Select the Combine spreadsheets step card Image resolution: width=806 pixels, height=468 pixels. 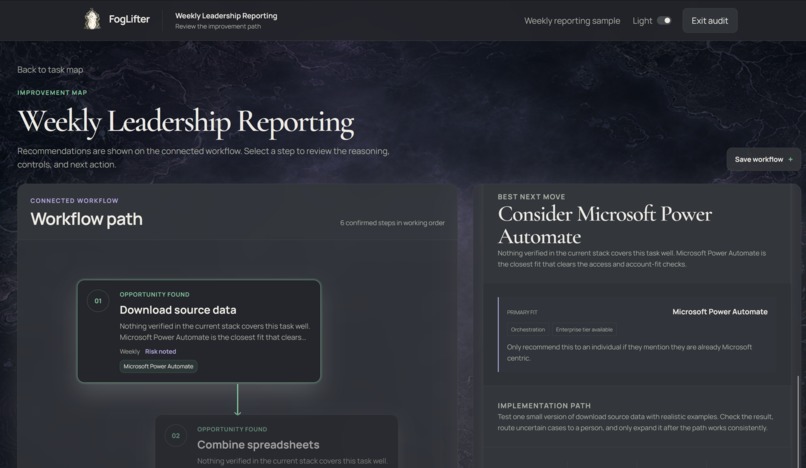(277, 441)
